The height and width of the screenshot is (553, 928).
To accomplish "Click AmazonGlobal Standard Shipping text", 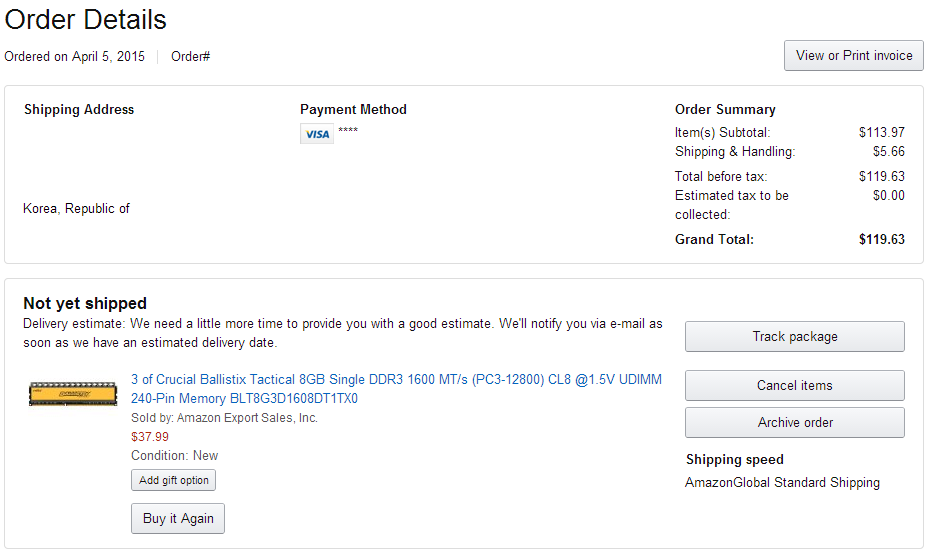I will 782,482.
